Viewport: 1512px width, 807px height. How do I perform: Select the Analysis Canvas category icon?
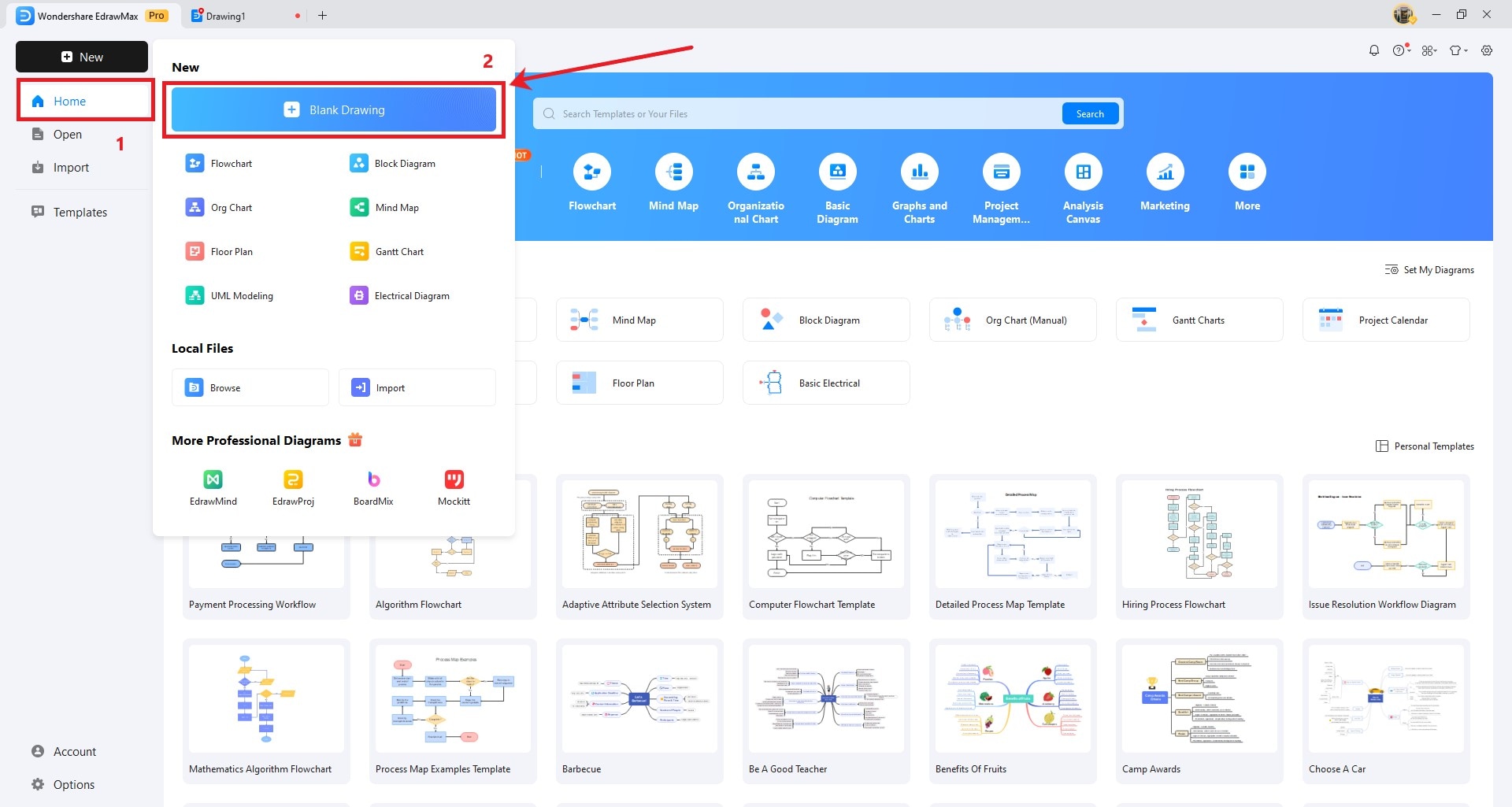pyautogui.click(x=1084, y=172)
